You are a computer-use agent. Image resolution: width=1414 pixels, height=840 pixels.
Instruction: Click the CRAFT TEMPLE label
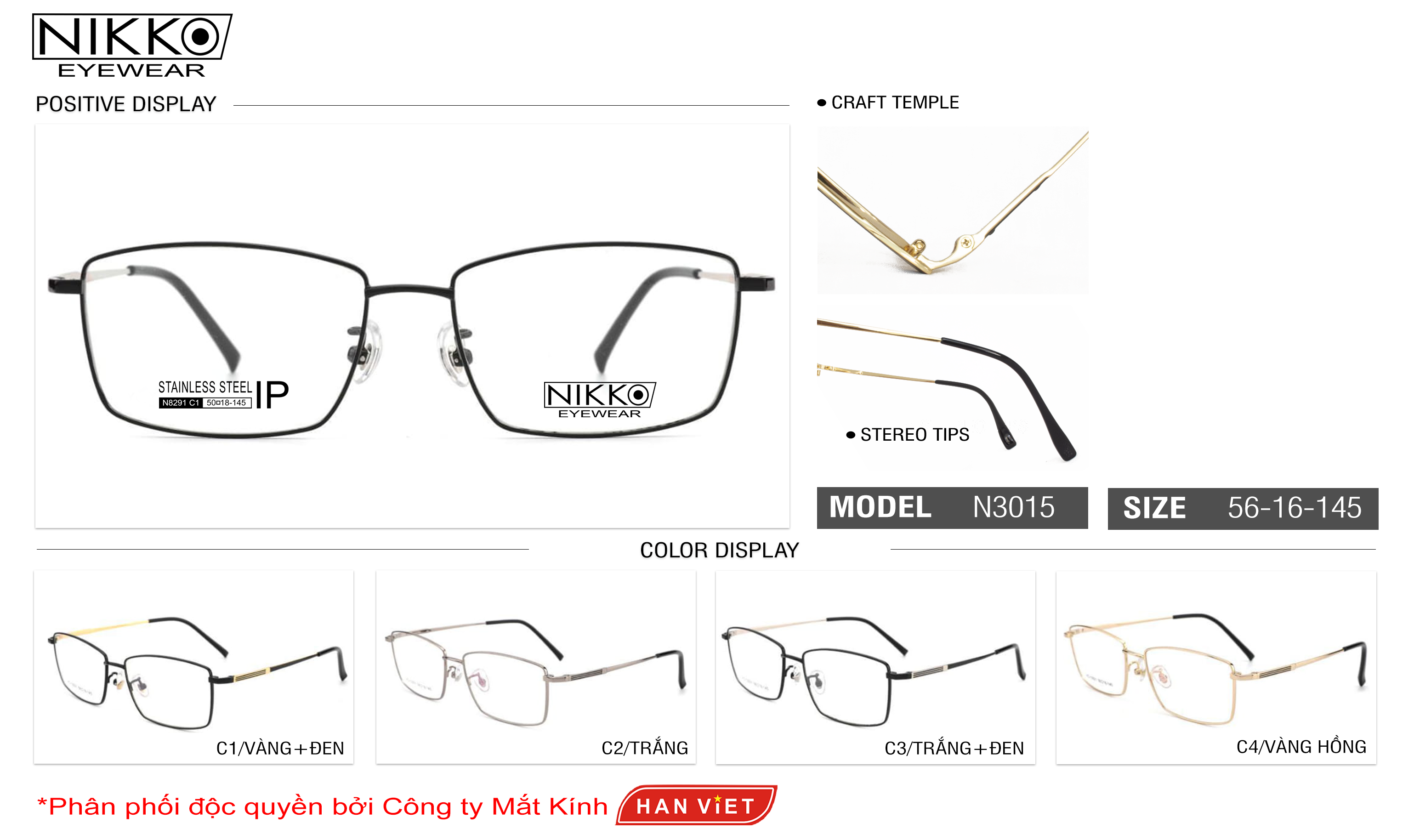(x=894, y=102)
